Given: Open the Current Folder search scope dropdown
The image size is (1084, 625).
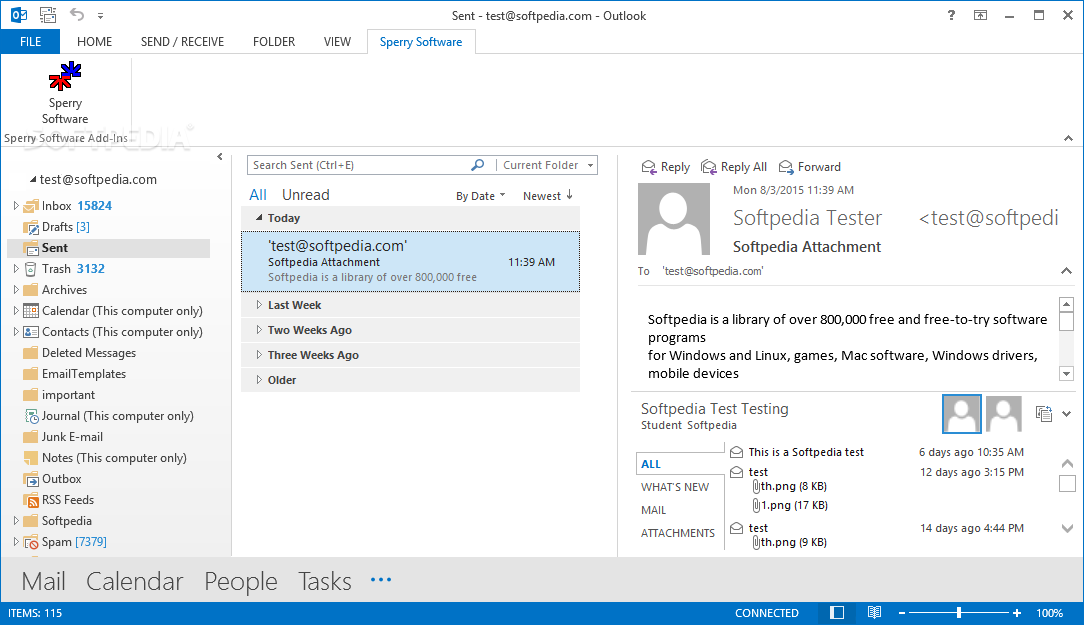Looking at the screenshot, I should tap(547, 165).
